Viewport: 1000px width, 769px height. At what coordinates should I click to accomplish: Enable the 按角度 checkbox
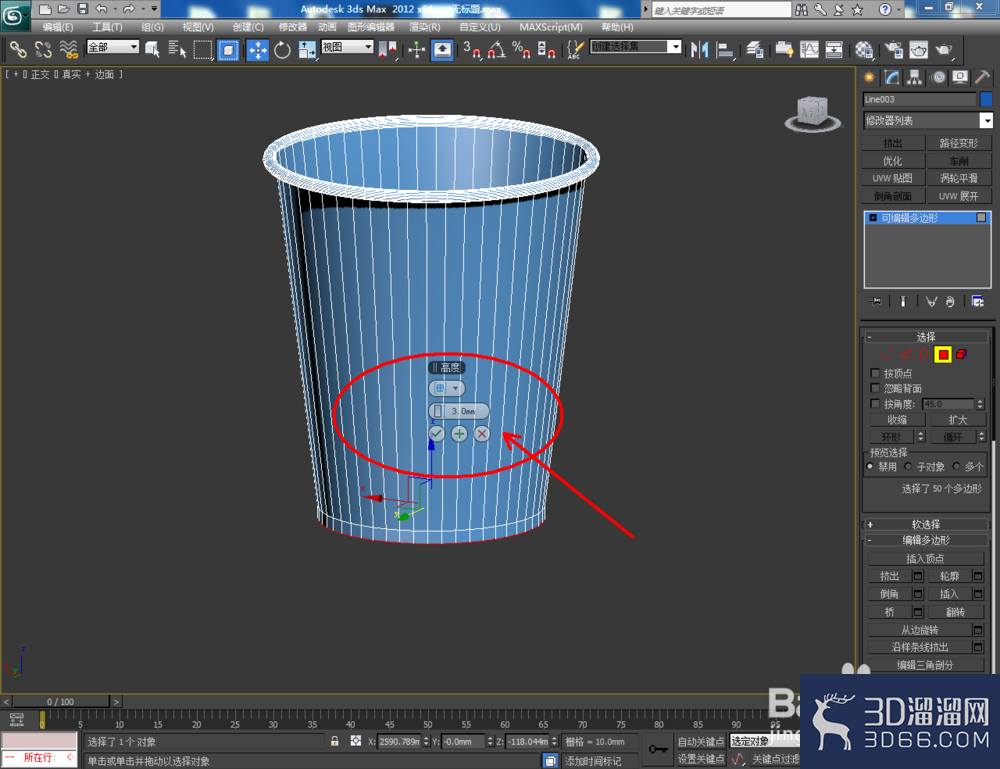(875, 404)
